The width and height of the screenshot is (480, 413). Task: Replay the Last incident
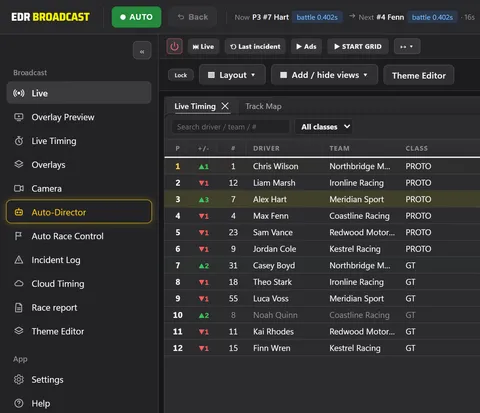point(255,46)
